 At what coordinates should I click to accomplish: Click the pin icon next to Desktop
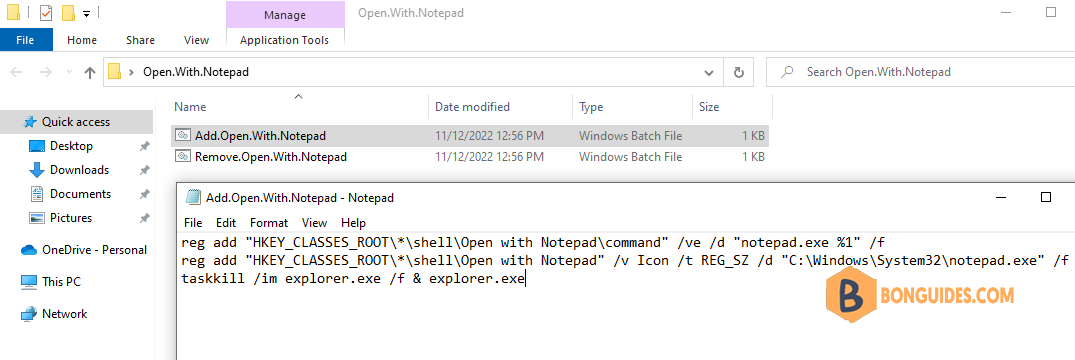[x=144, y=146]
